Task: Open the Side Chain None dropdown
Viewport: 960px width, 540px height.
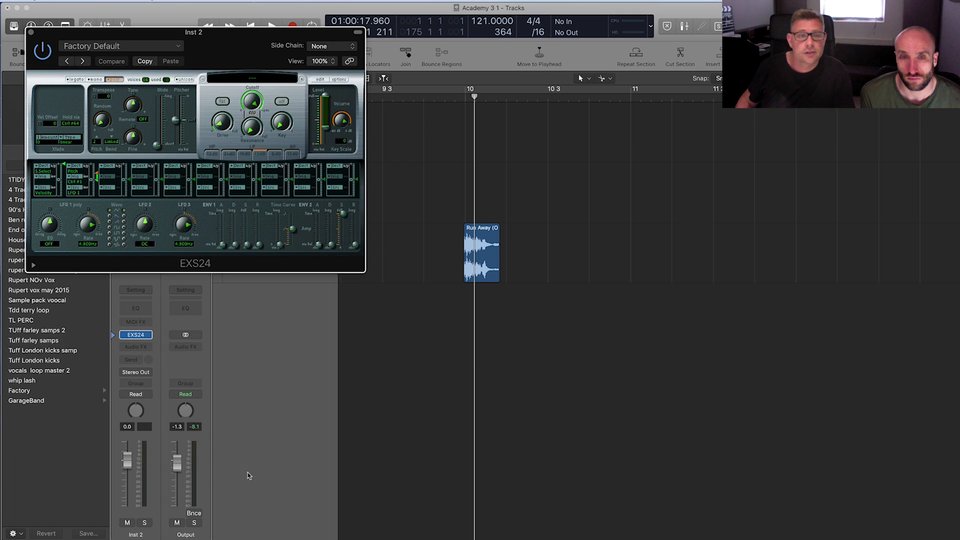Action: pos(332,46)
